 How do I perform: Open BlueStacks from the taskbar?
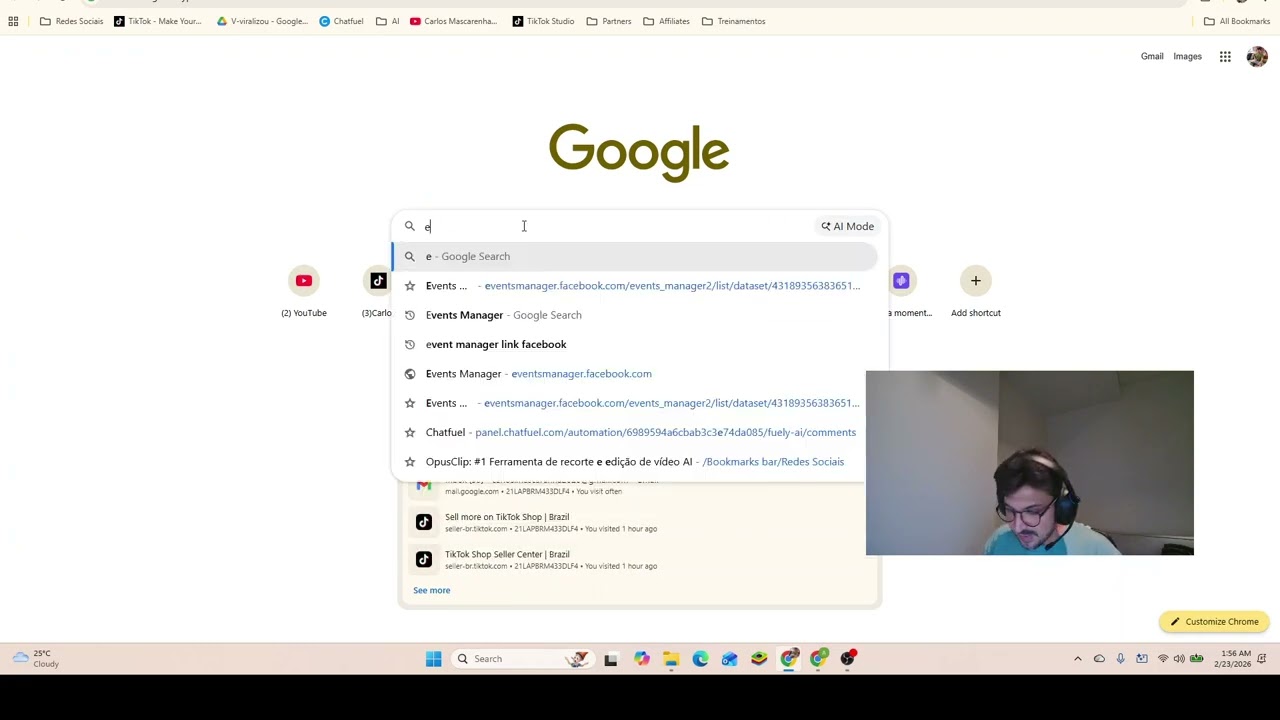click(759, 659)
